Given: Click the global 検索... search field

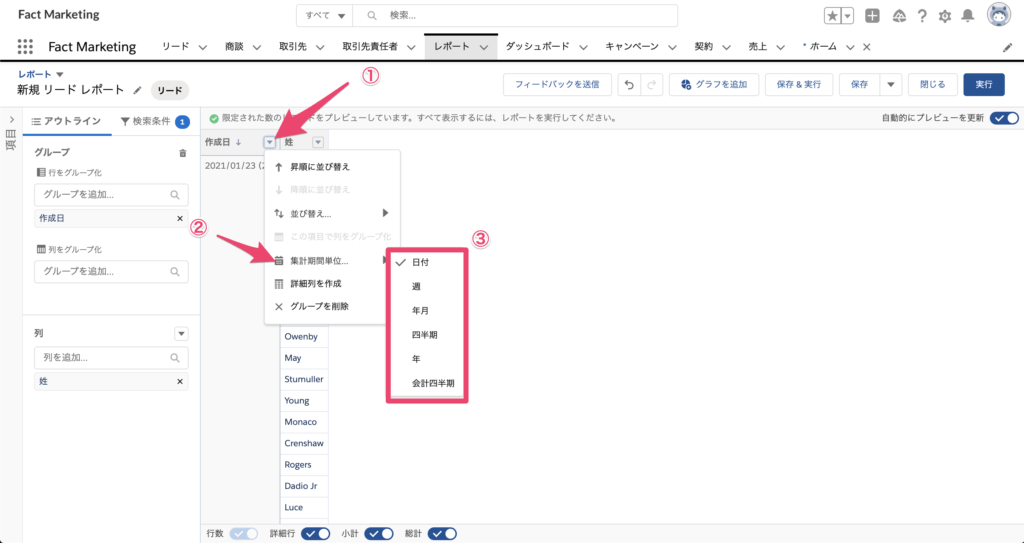Looking at the screenshot, I should (x=515, y=16).
